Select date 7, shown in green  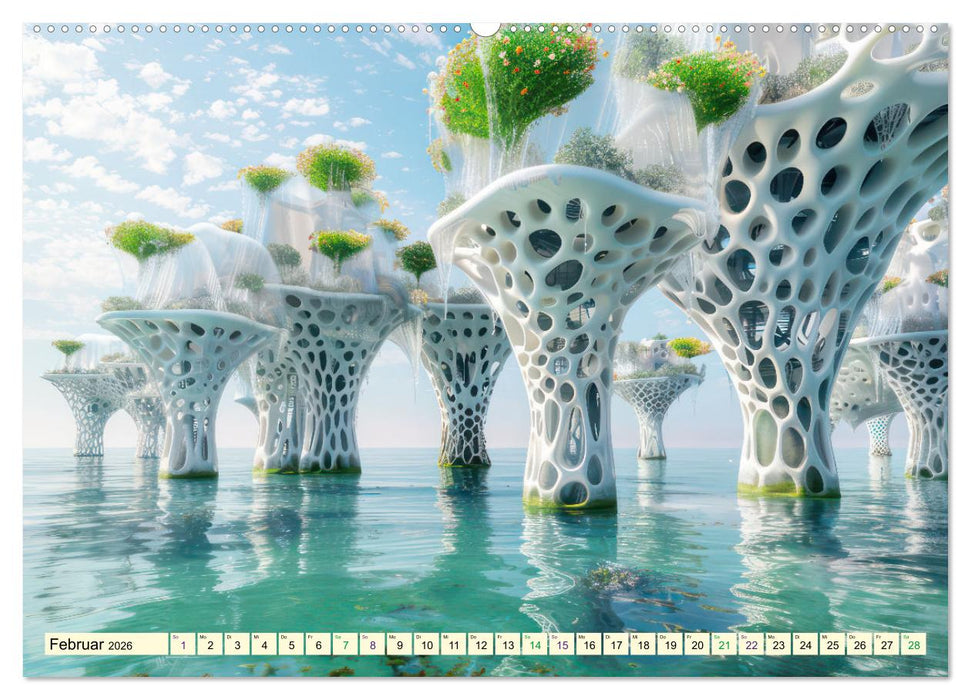pos(345,644)
